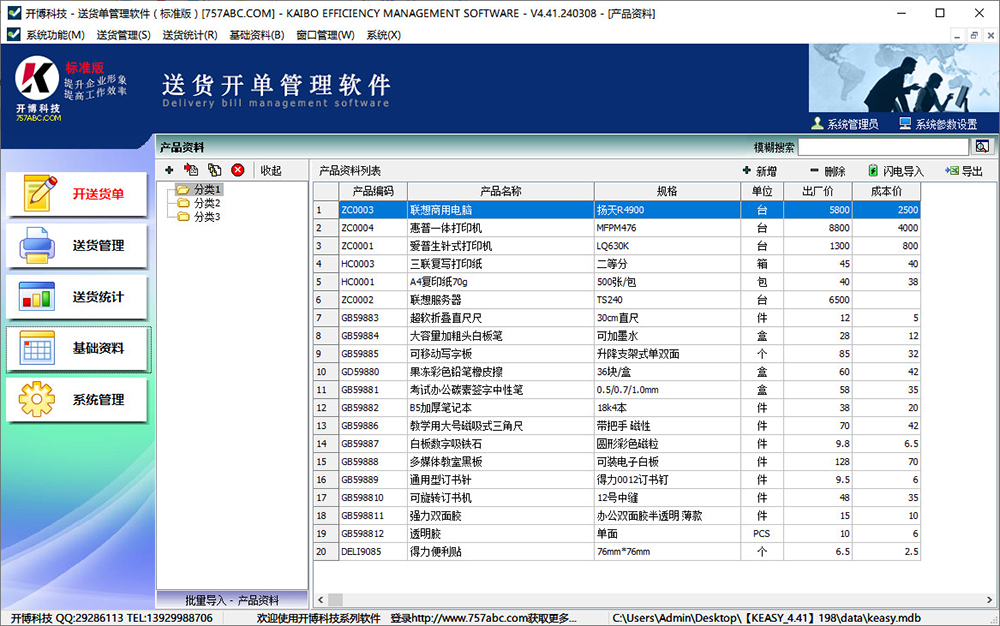Sort by the 单位 column header

tap(762, 191)
